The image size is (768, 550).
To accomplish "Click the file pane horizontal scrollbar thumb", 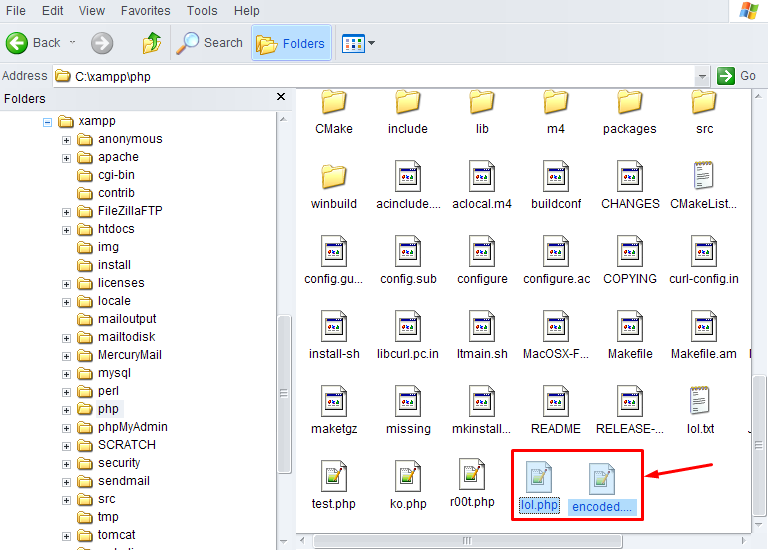I will coord(468,541).
